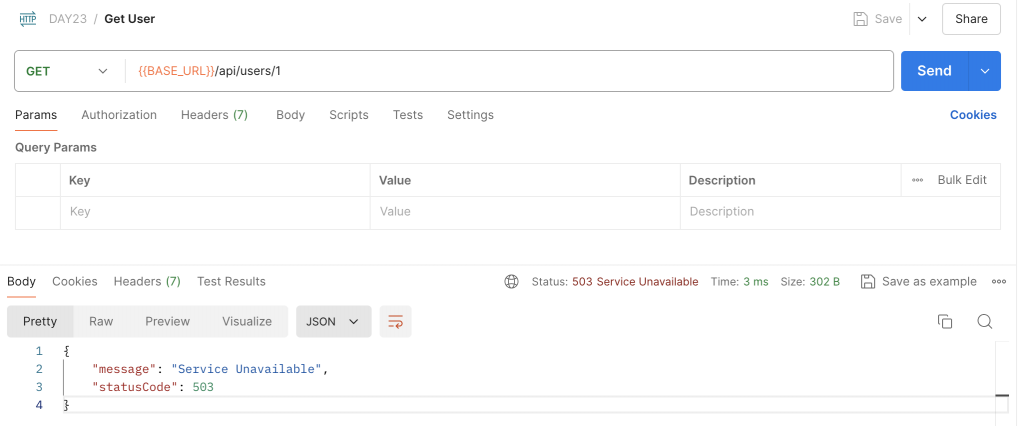Copy the response body with copy icon

944,321
